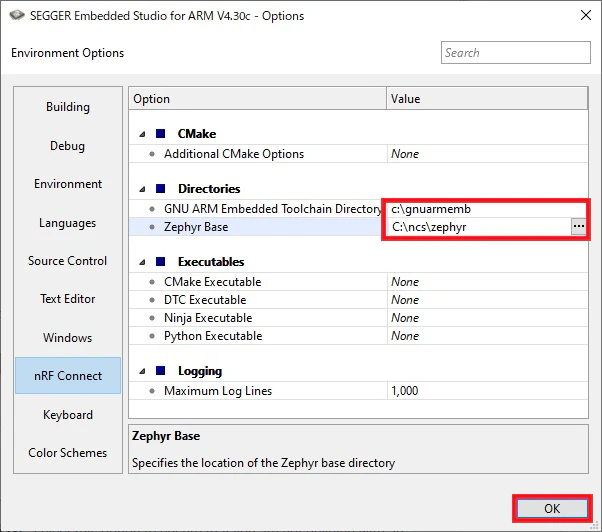
Task: Close the Options dialog window
Action: point(585,15)
